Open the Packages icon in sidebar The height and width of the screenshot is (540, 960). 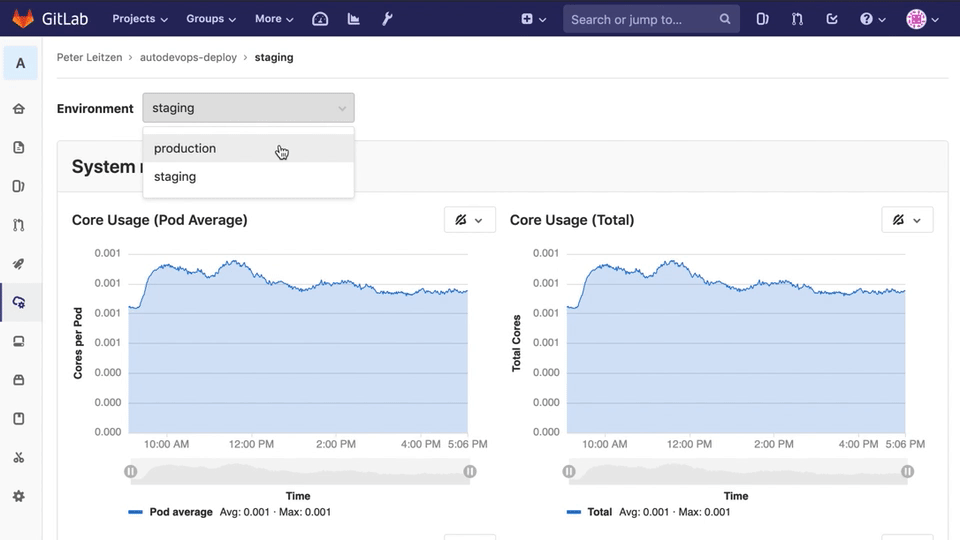coord(19,380)
